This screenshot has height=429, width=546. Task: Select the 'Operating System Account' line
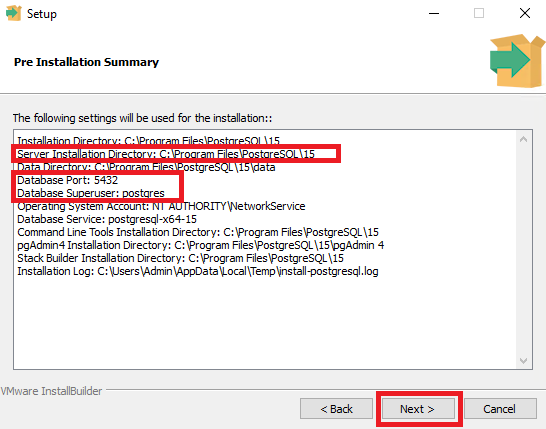161,206
